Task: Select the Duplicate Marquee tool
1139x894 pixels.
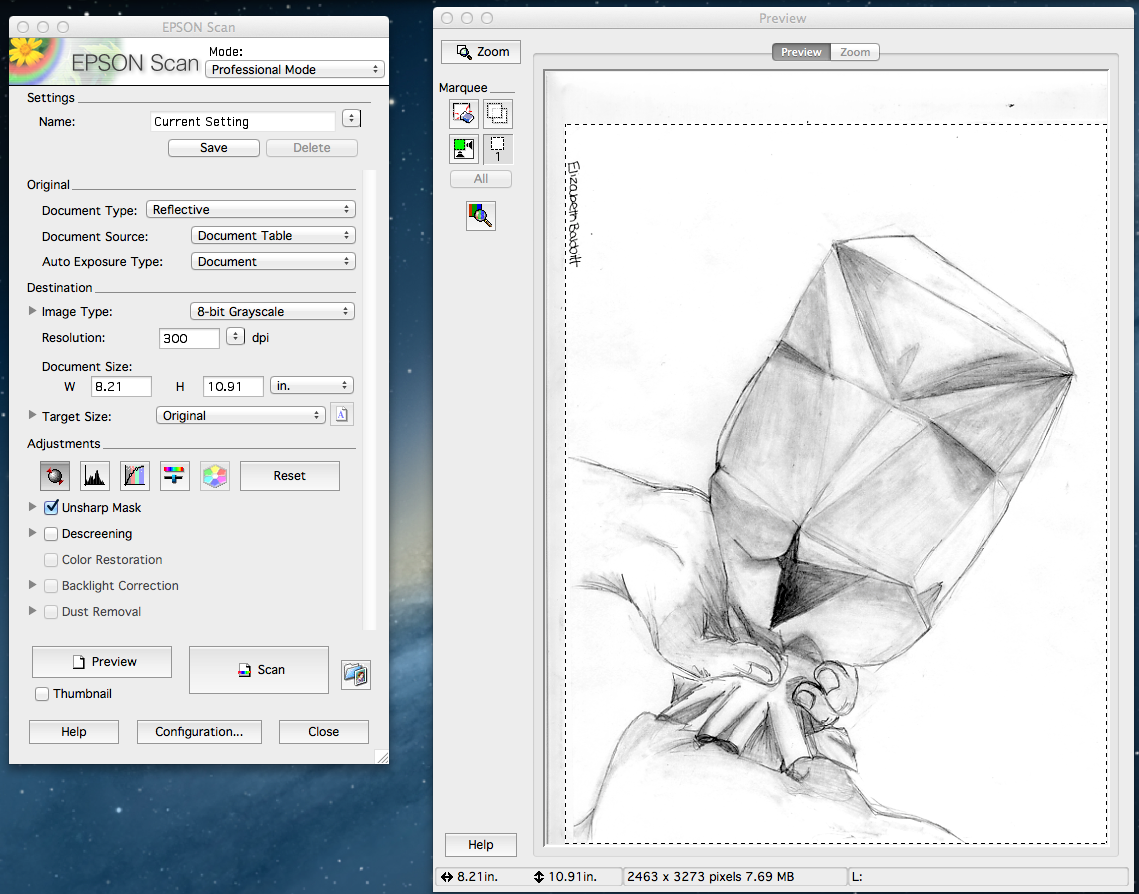Action: click(x=497, y=114)
